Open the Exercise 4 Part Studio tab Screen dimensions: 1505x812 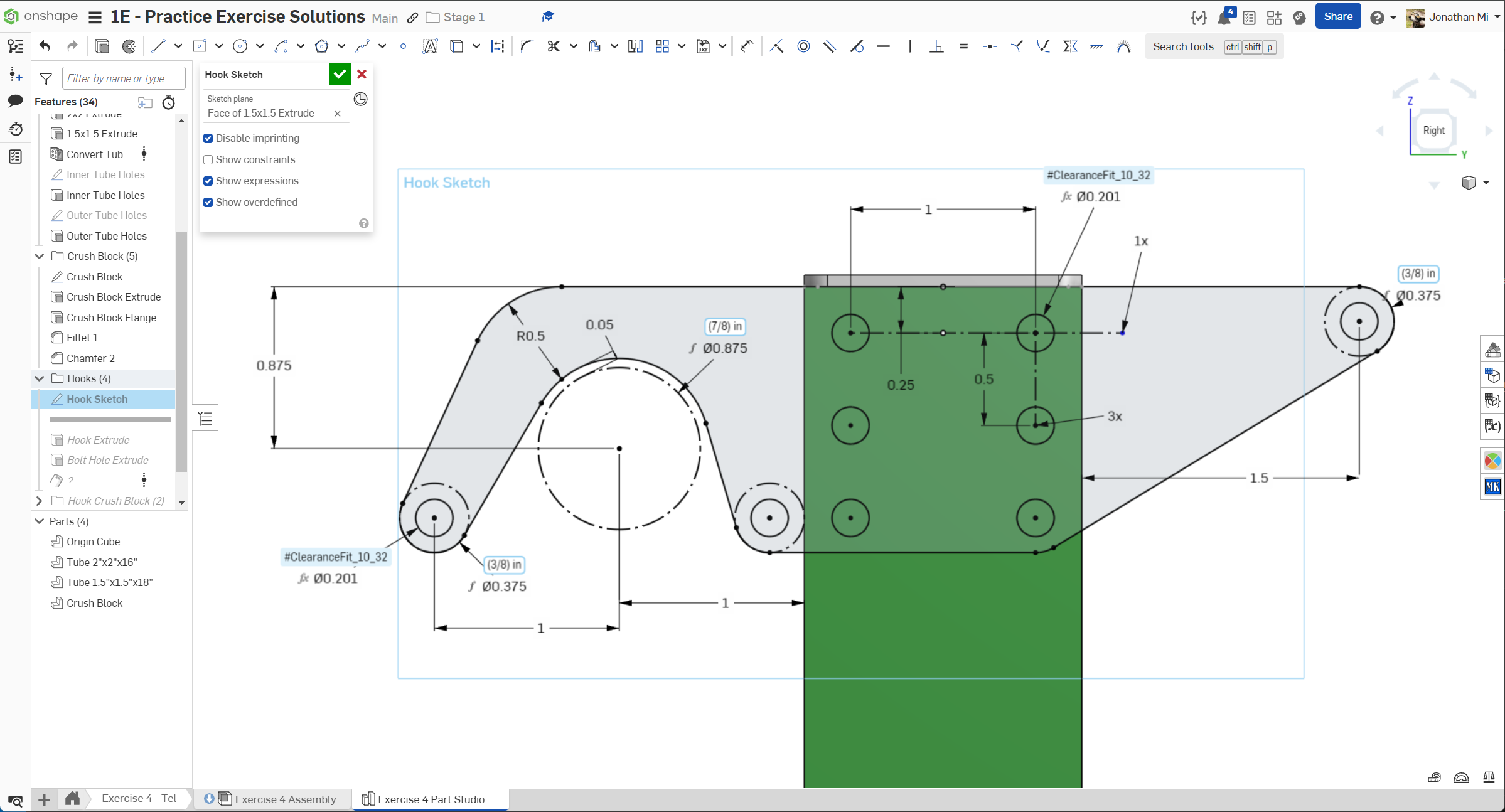(431, 799)
